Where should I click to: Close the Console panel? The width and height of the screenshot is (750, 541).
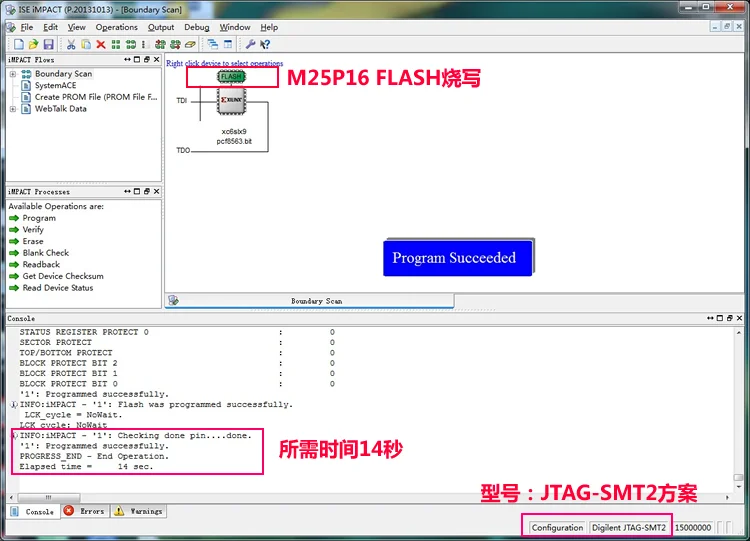tap(739, 318)
